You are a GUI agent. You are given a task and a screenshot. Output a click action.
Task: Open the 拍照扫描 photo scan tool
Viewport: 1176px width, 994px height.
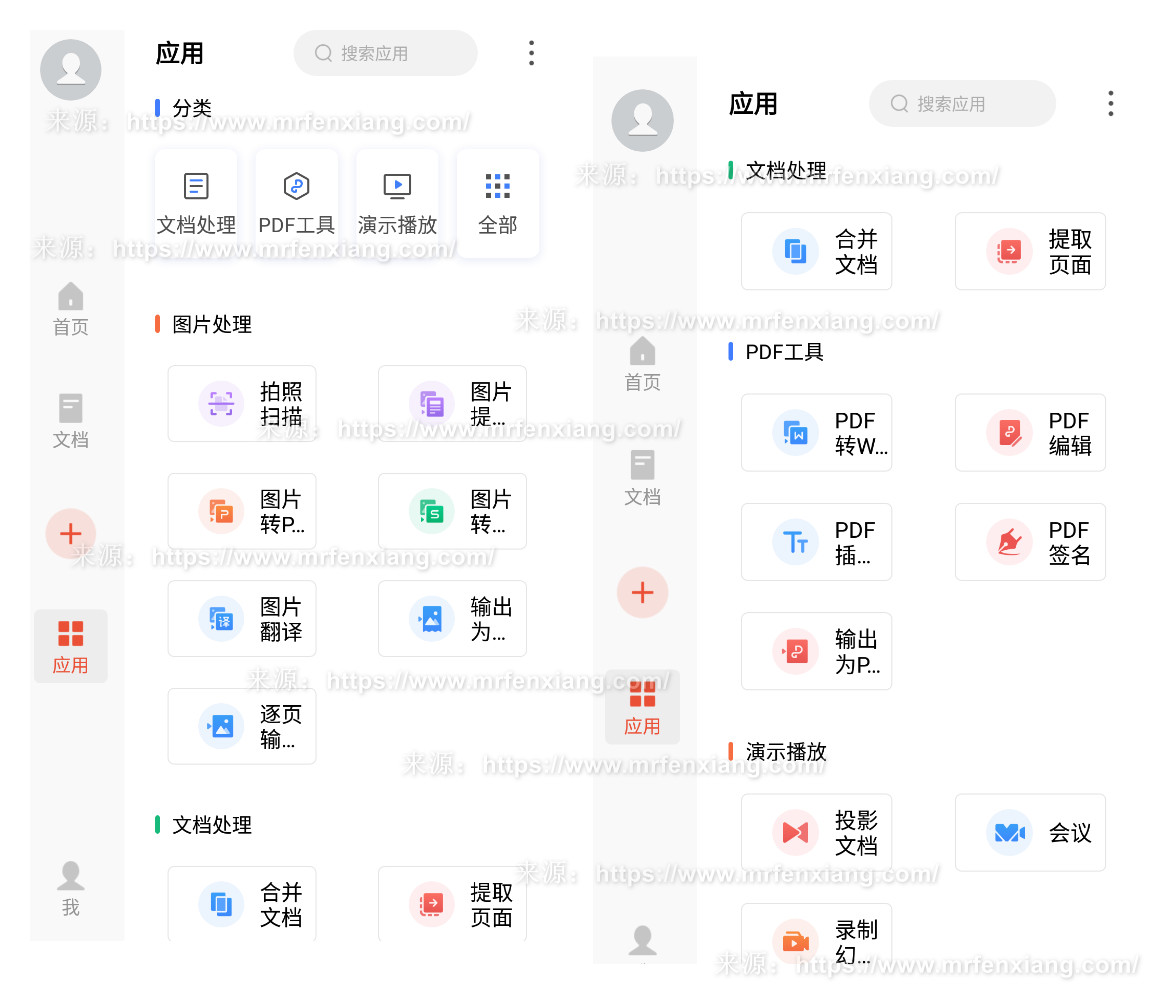click(x=242, y=404)
